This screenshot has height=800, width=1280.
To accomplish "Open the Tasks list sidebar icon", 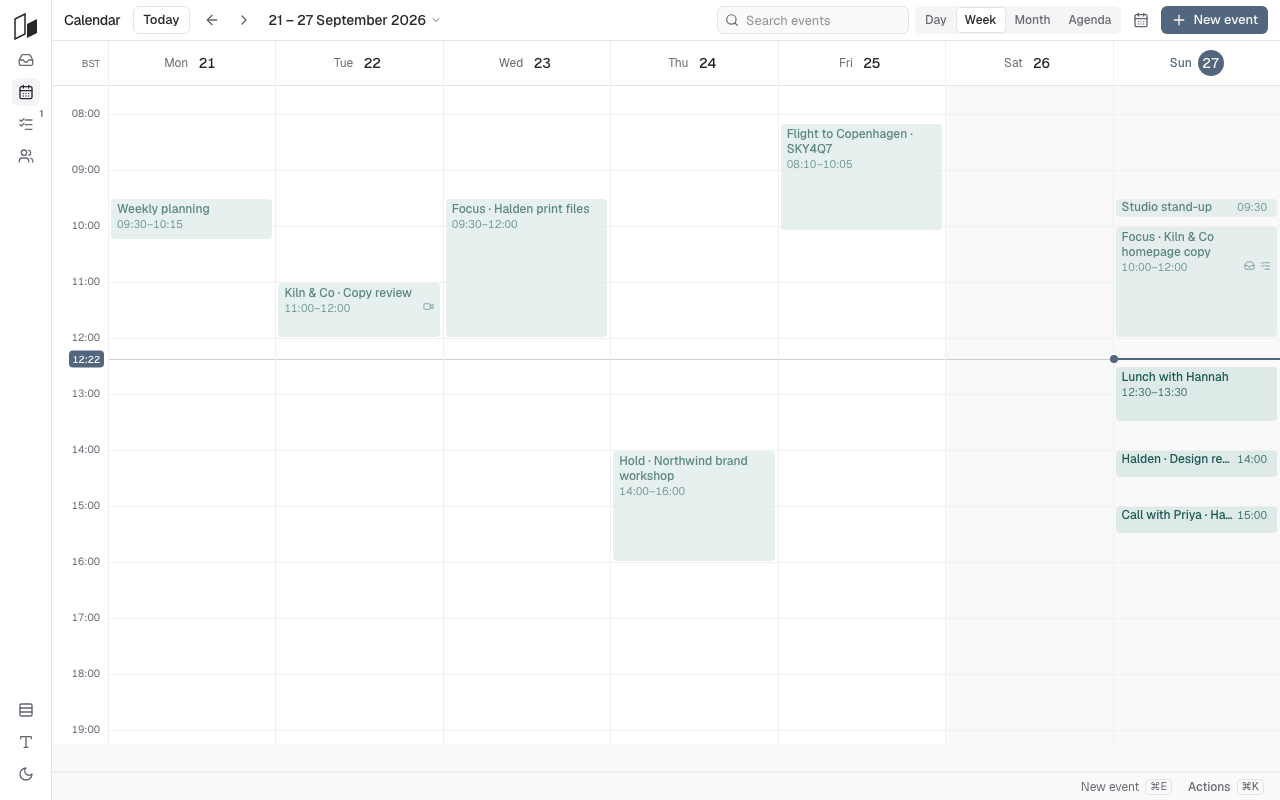I will pyautogui.click(x=26, y=124).
